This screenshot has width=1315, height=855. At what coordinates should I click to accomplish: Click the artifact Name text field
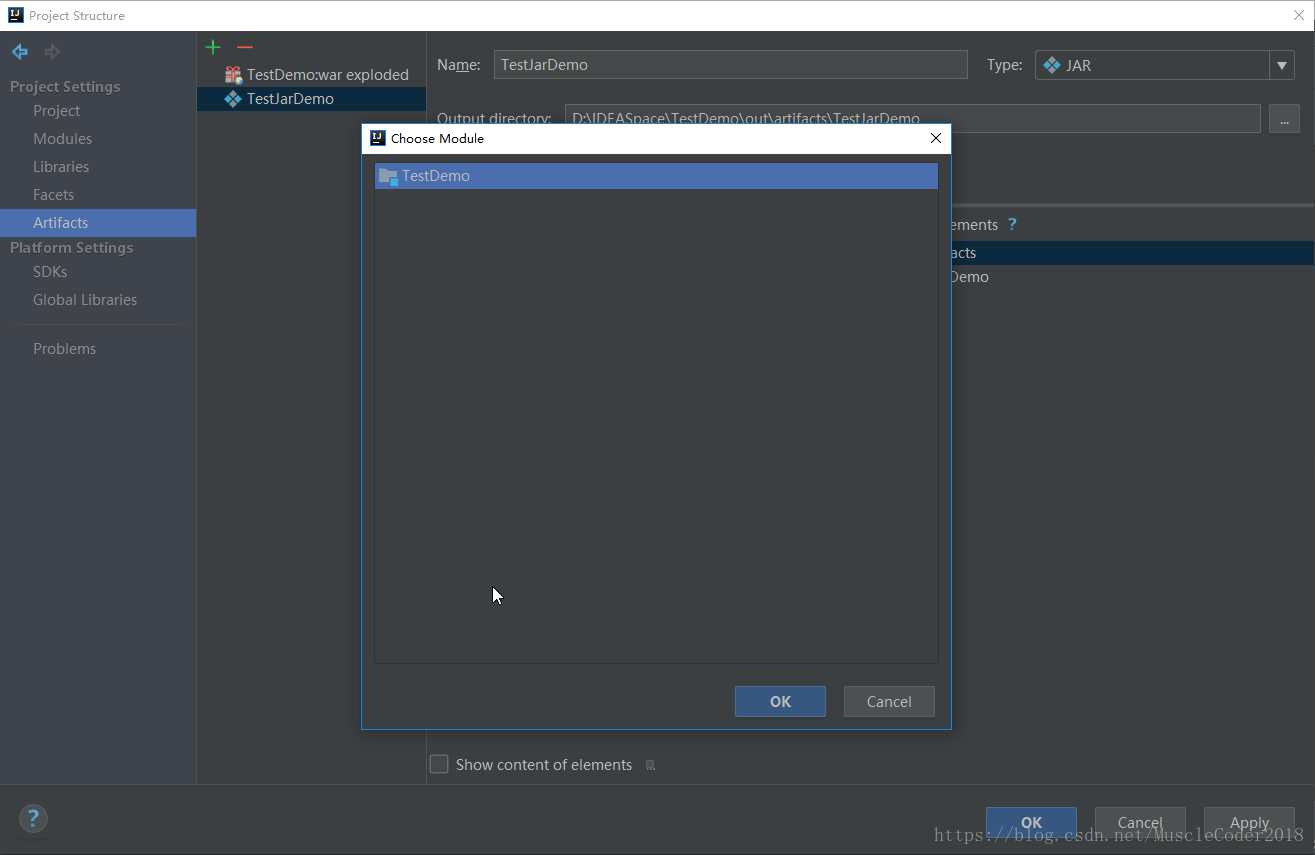(730, 65)
